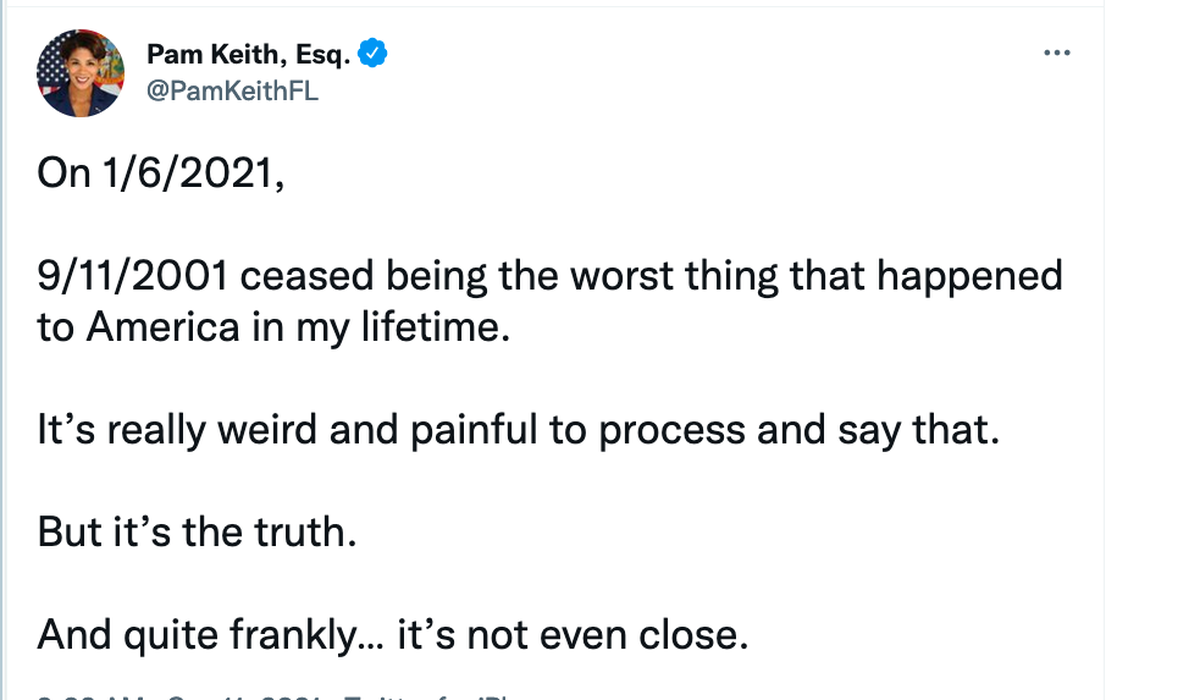Click the sentence But it's the truth
This screenshot has height=700, width=1200.
click(x=197, y=531)
